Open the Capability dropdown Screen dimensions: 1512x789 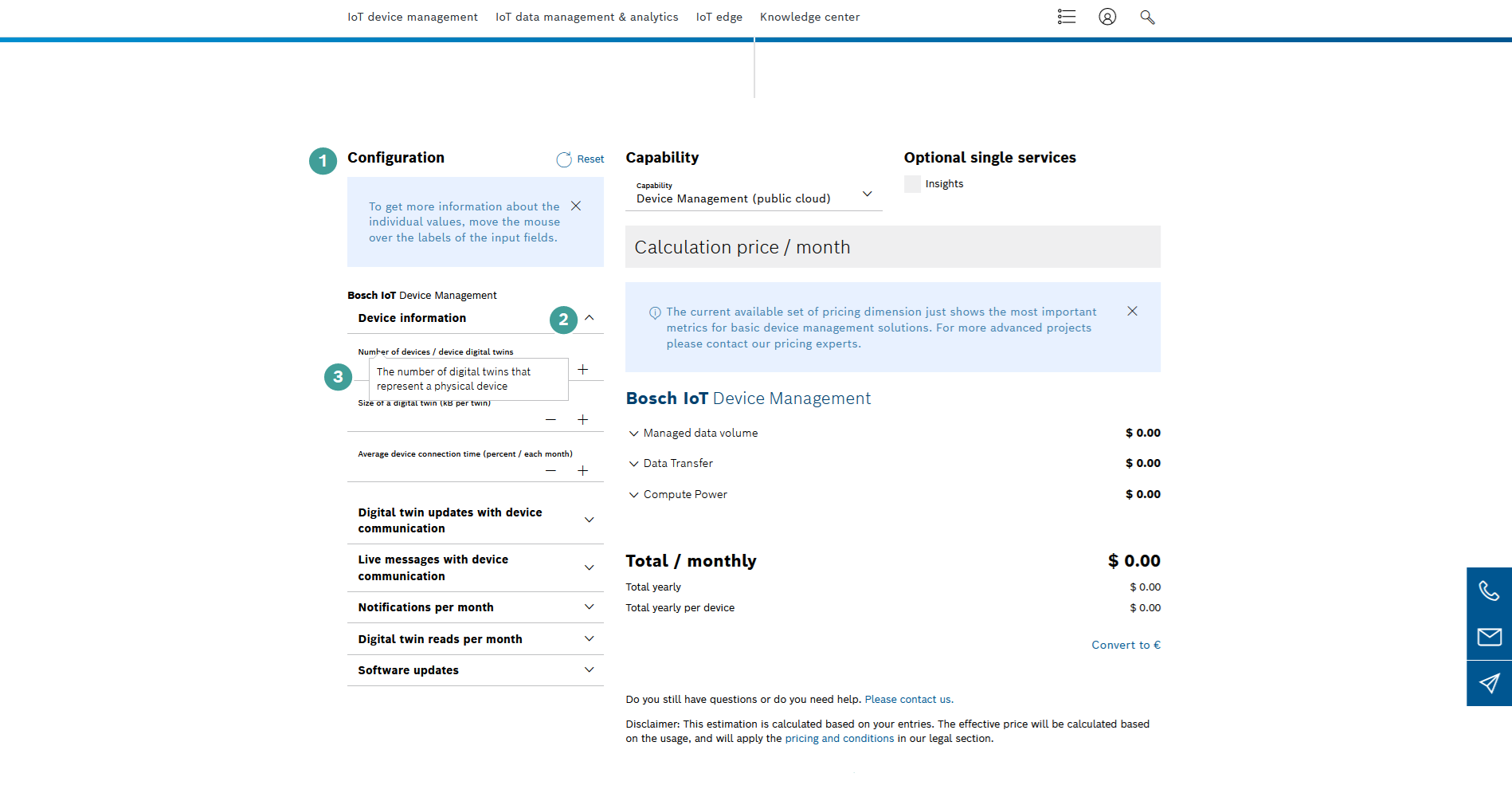(754, 194)
